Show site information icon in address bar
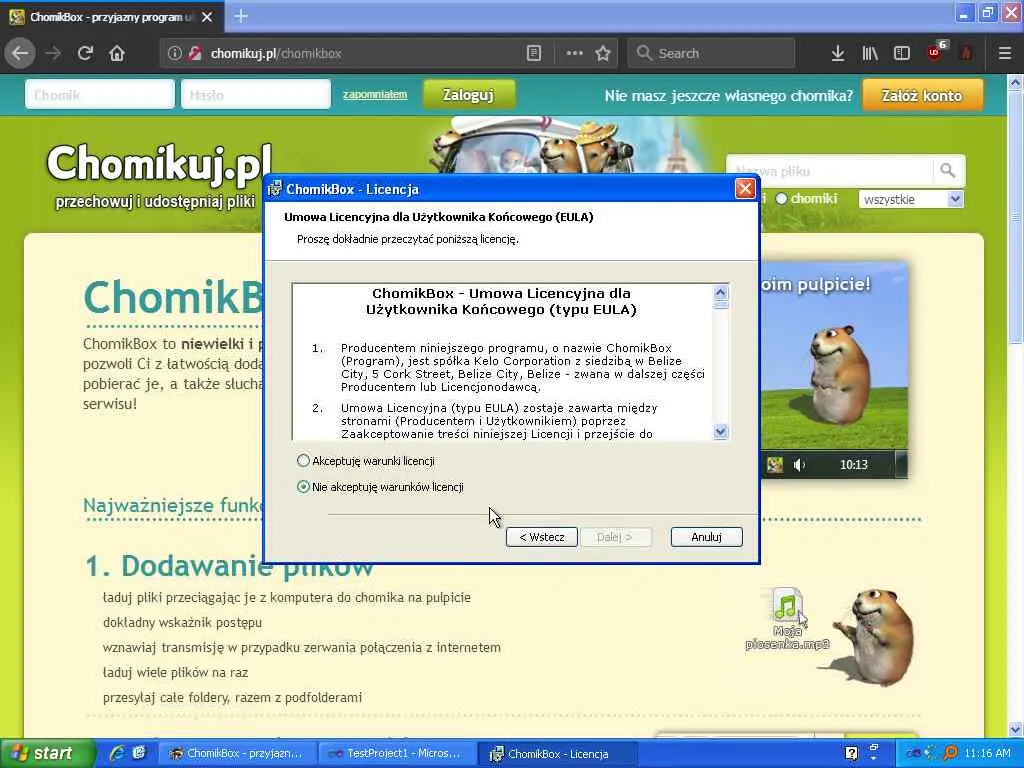 click(174, 53)
